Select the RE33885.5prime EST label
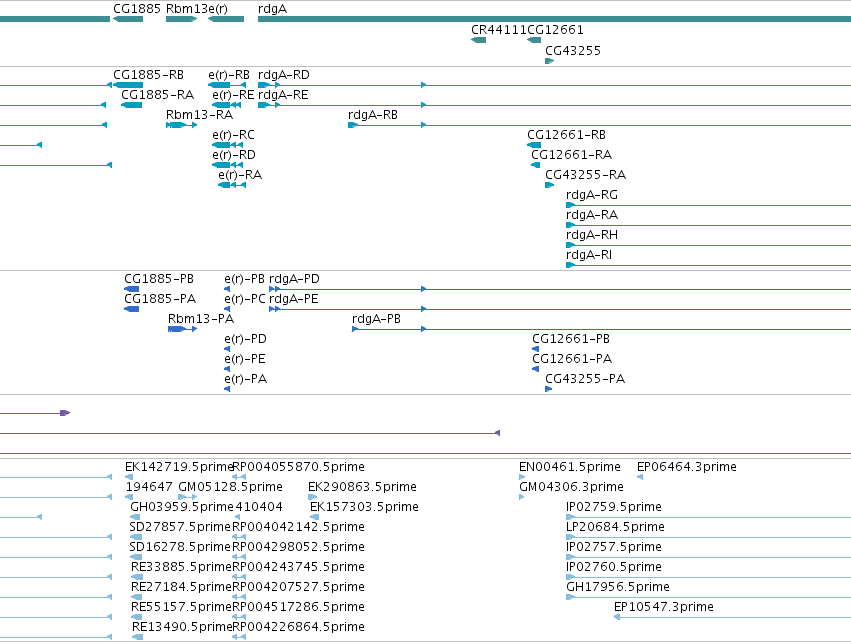 [x=181, y=567]
